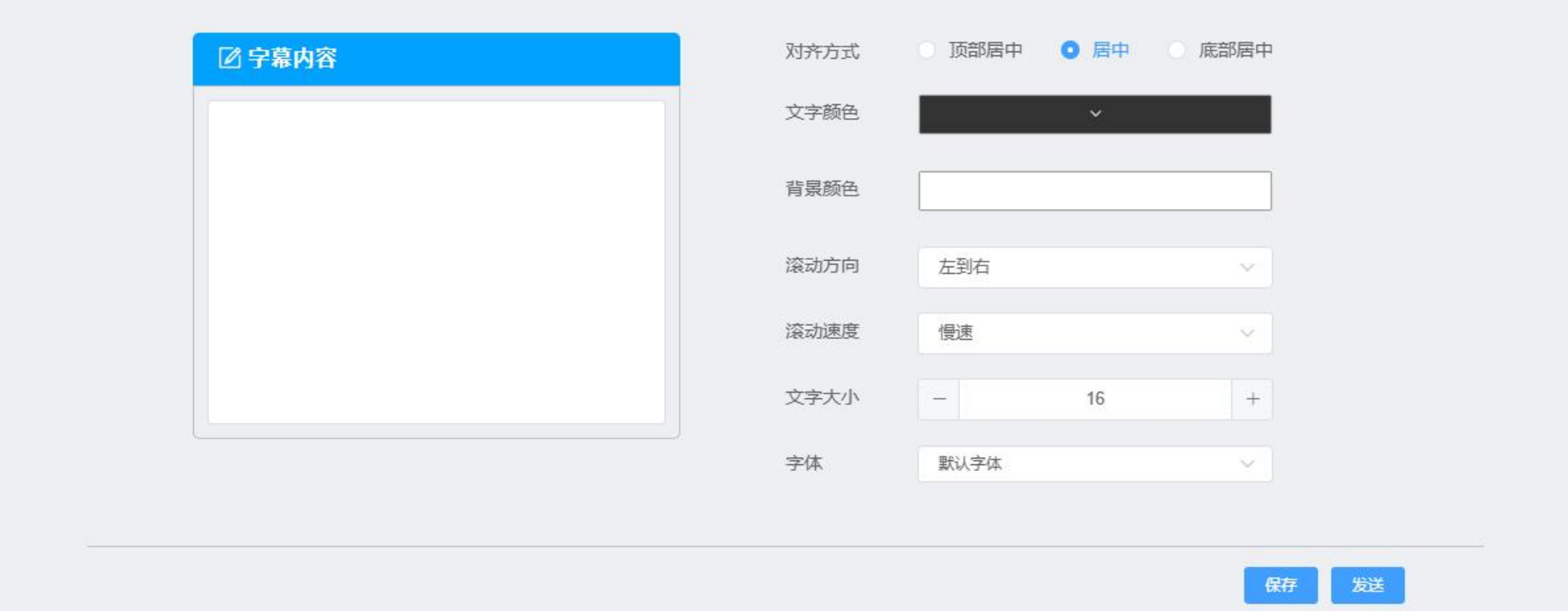Select the 居中 alignment radio button

[1069, 51]
